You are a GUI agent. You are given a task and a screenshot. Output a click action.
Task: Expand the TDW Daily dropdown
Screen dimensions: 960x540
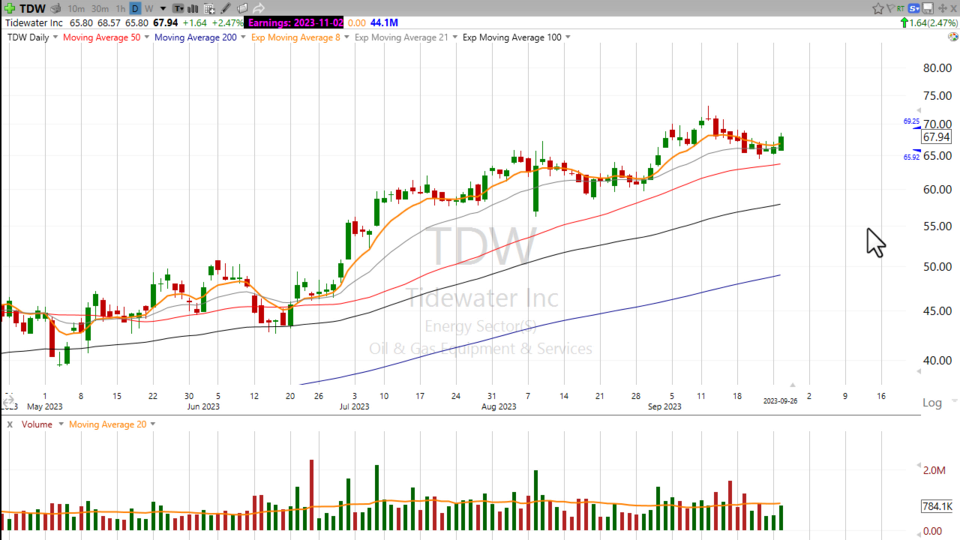pyautogui.click(x=55, y=37)
